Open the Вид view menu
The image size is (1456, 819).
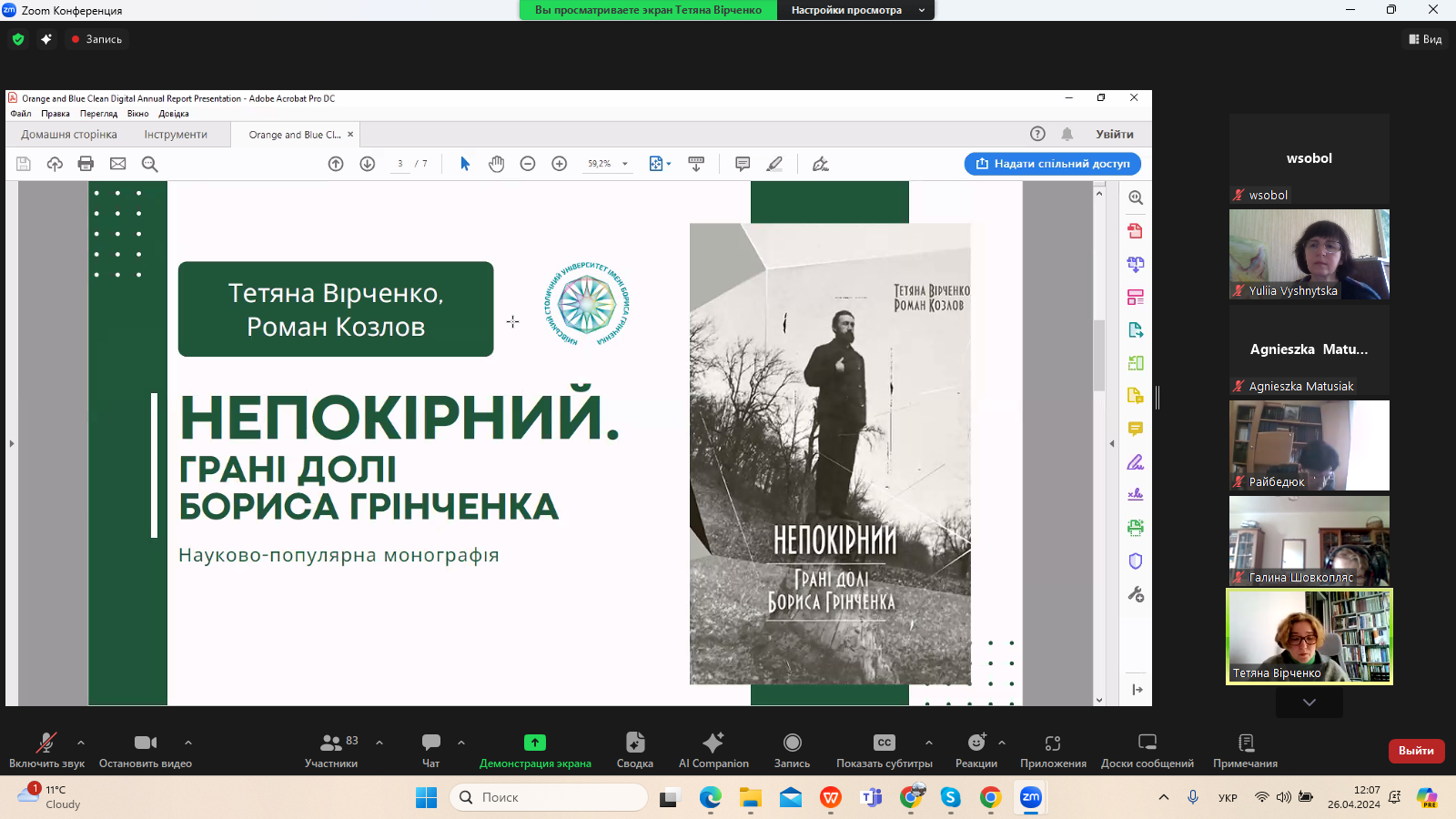(x=1425, y=39)
